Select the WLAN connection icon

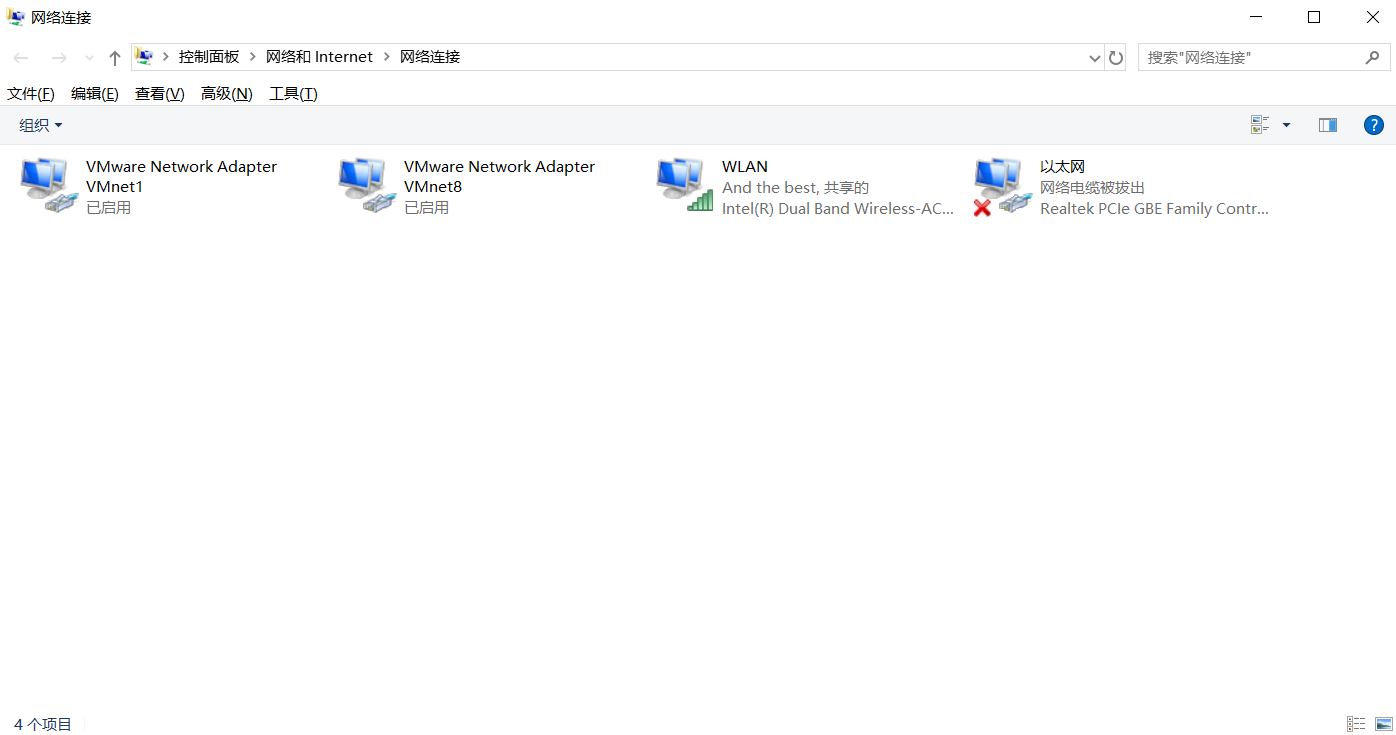684,185
